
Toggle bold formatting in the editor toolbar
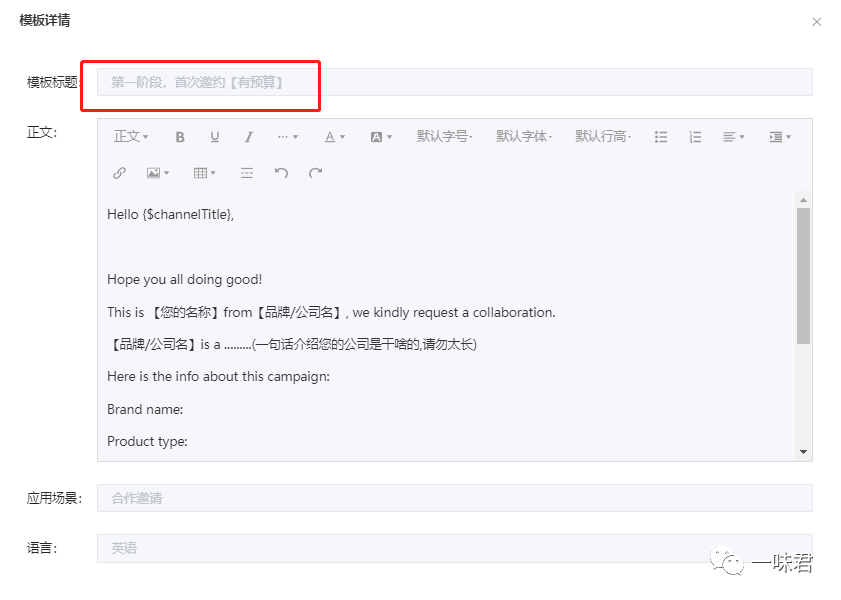(180, 137)
